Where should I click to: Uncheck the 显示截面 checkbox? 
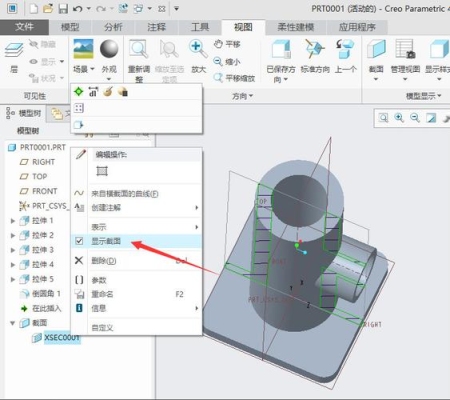79,241
